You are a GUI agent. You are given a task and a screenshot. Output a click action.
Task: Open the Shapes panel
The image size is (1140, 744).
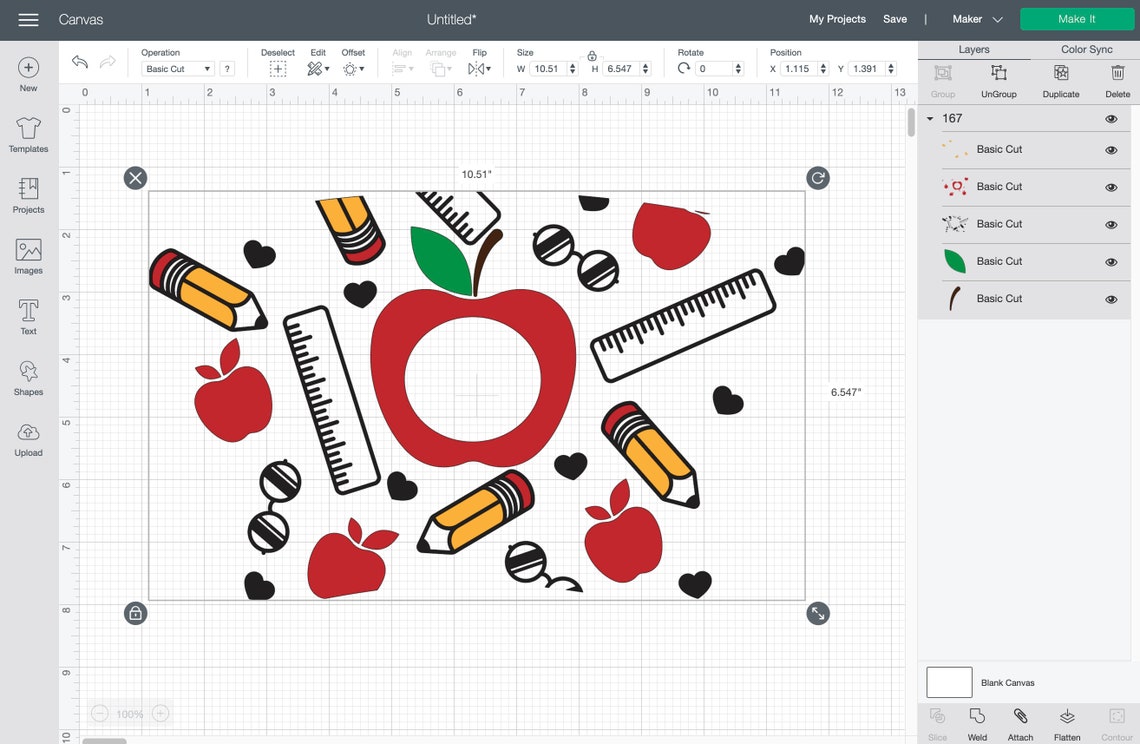point(28,377)
